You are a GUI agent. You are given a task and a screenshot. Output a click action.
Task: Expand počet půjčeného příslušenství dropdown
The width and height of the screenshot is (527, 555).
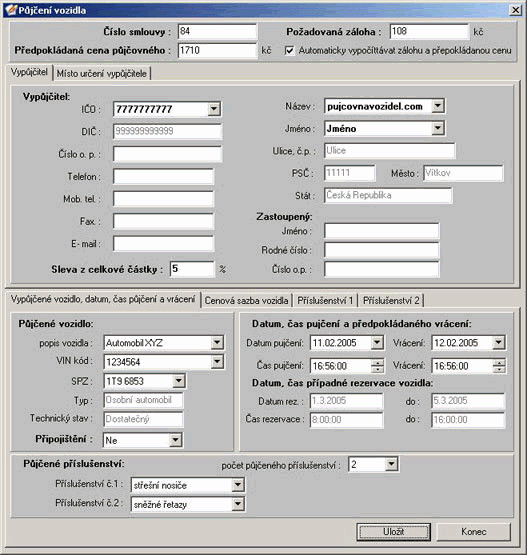point(391,464)
